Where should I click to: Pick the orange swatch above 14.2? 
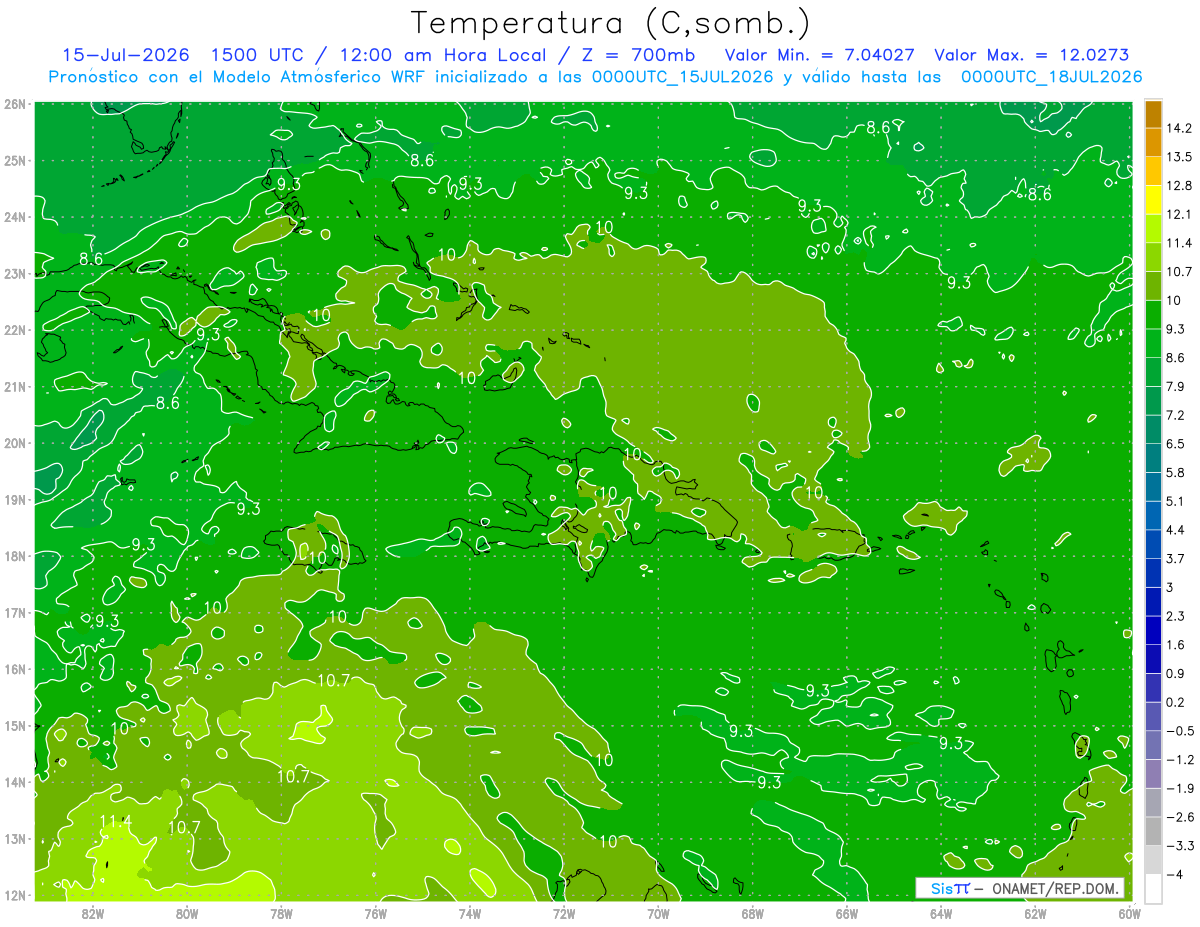point(1153,114)
